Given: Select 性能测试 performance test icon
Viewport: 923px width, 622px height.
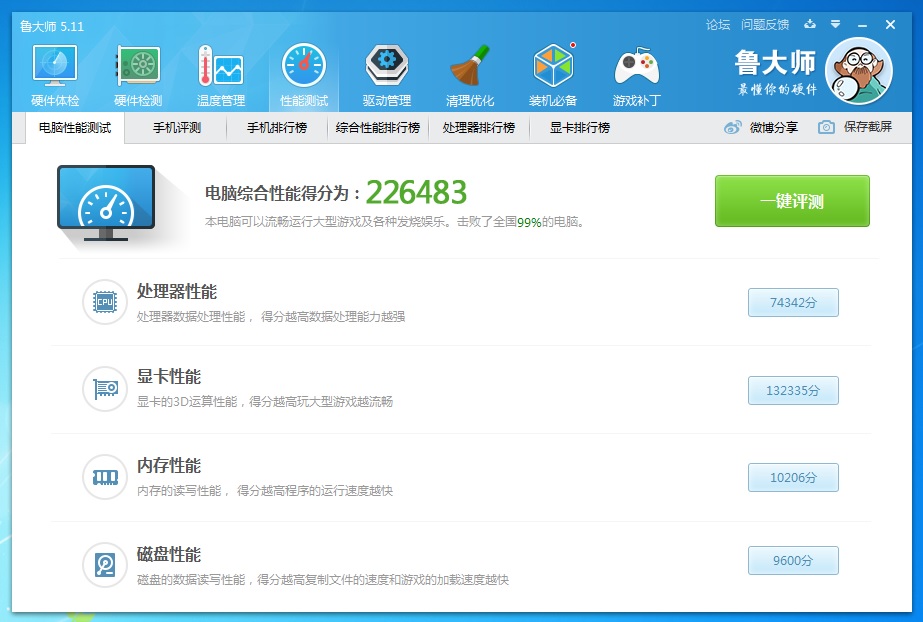Looking at the screenshot, I should (x=304, y=75).
